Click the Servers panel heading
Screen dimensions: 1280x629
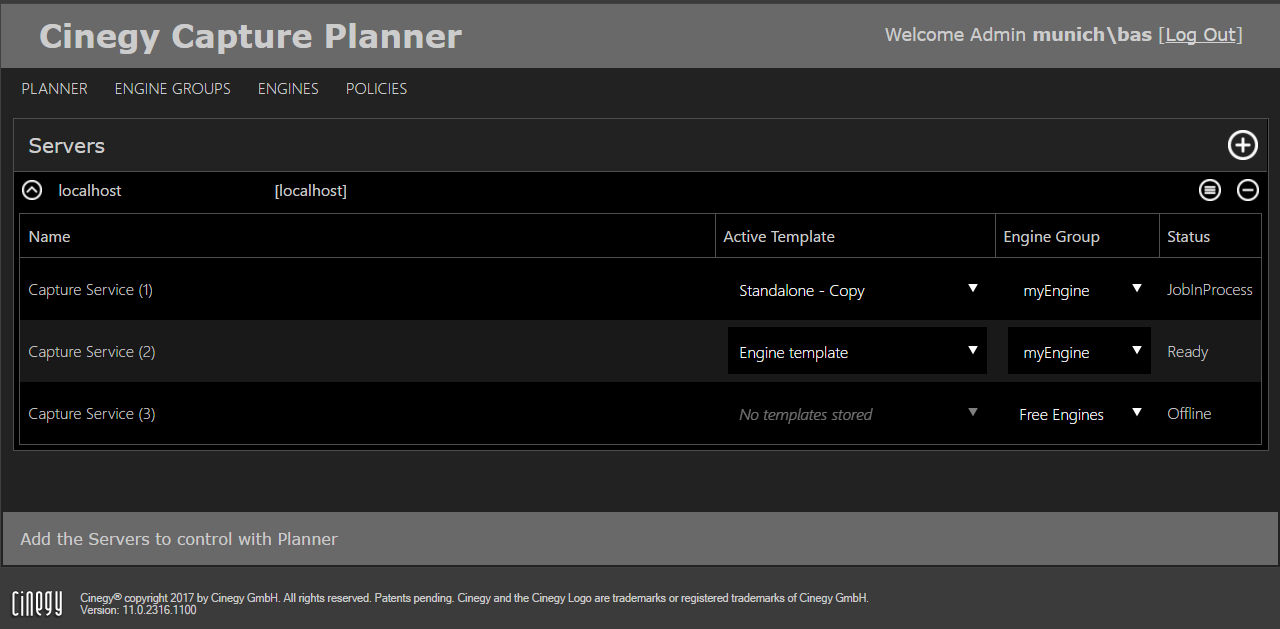pyautogui.click(x=67, y=146)
